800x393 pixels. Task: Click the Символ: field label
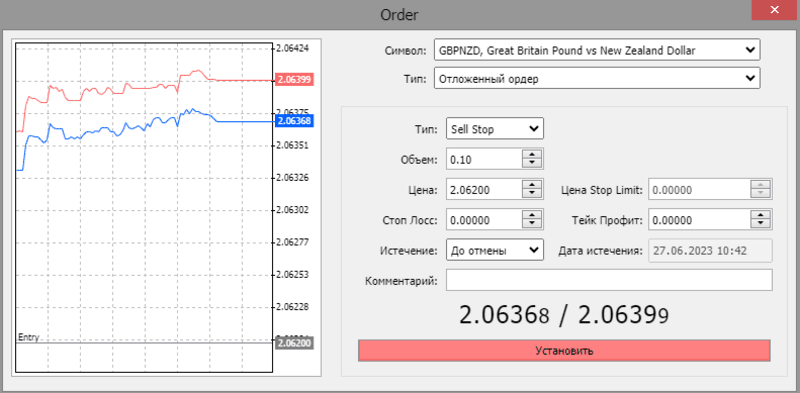click(x=405, y=51)
